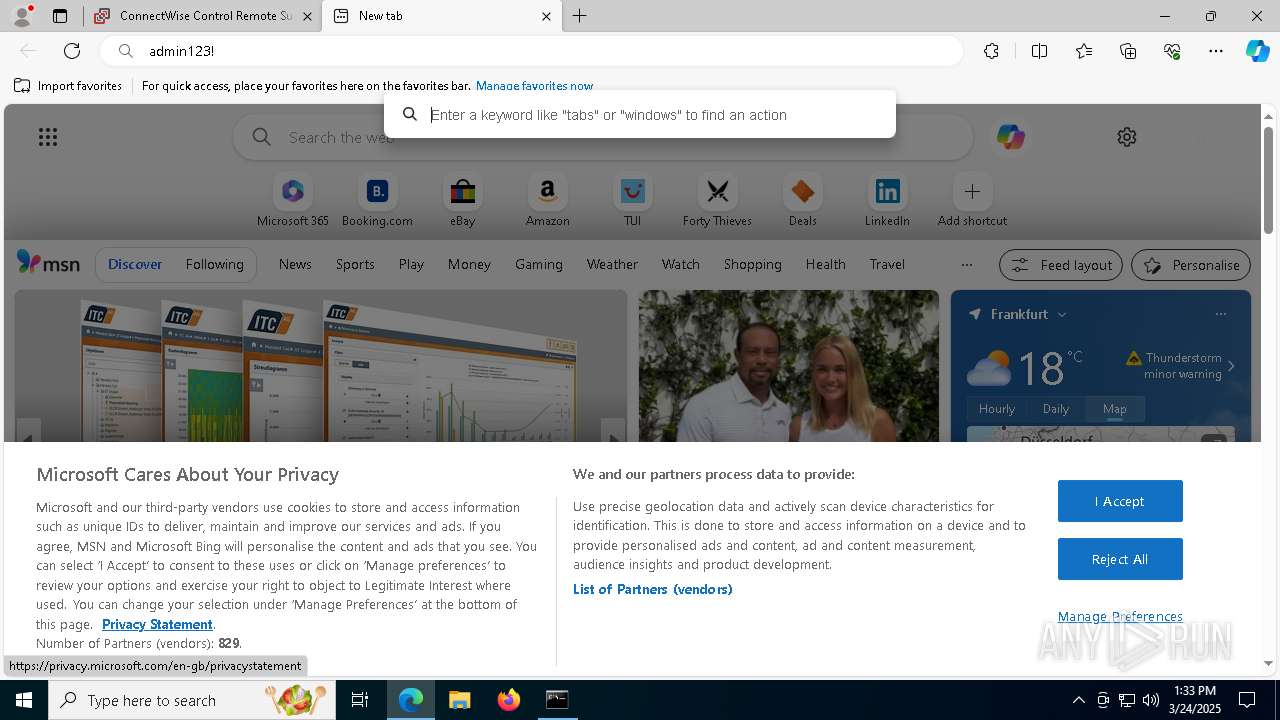Open Browser essentials heart icon

(x=1172, y=51)
